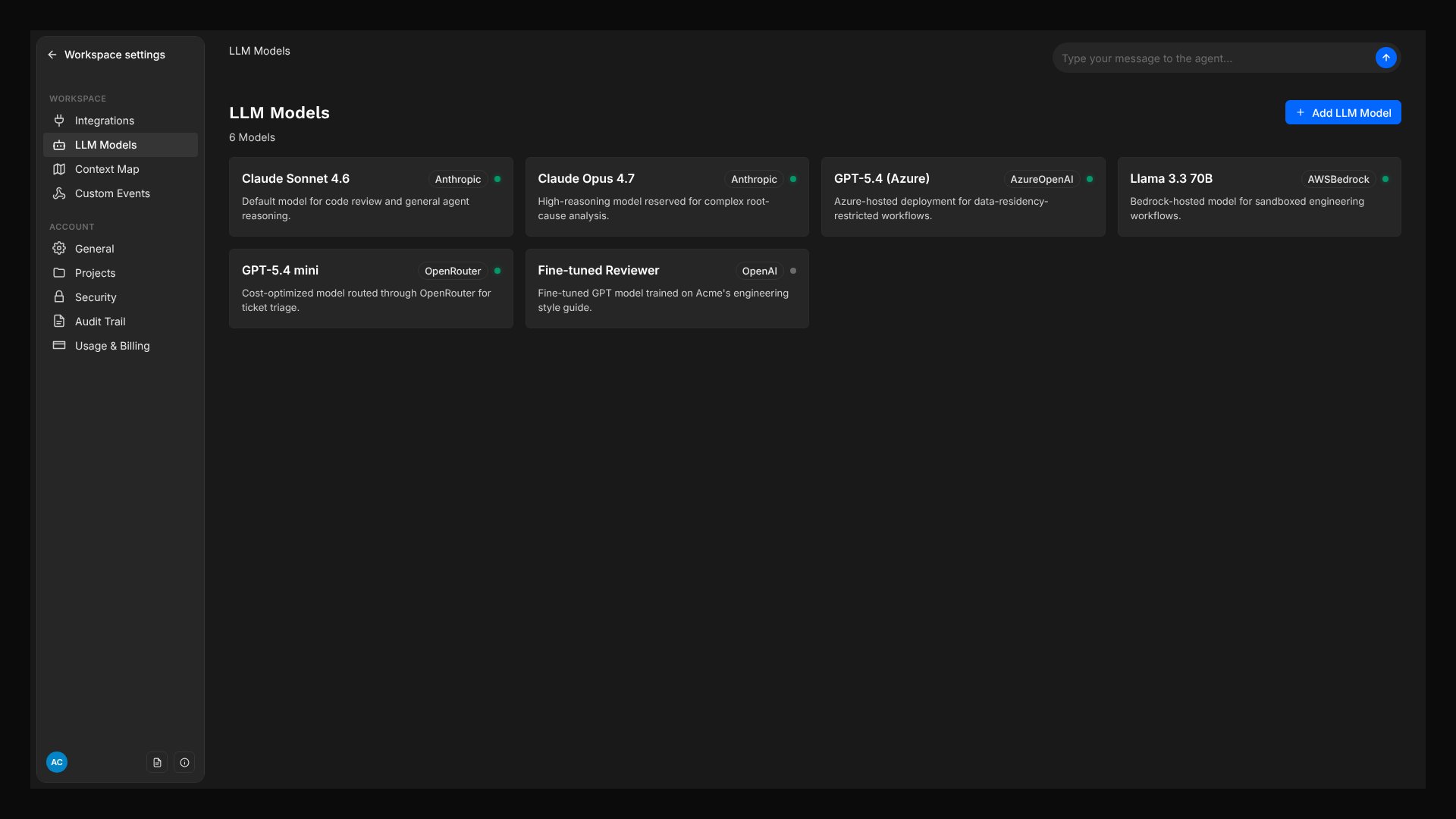Open the docs icon at sidebar bottom
The height and width of the screenshot is (819, 1456).
tap(157, 762)
